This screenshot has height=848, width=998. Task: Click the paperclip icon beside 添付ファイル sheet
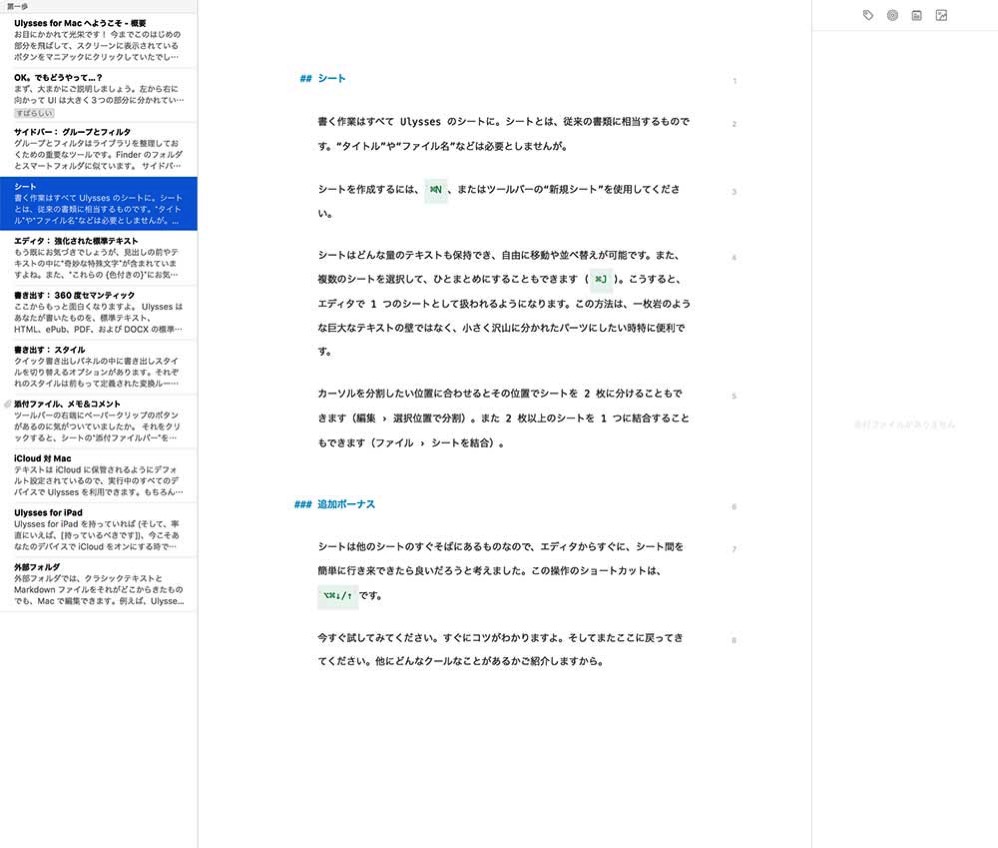(7, 404)
